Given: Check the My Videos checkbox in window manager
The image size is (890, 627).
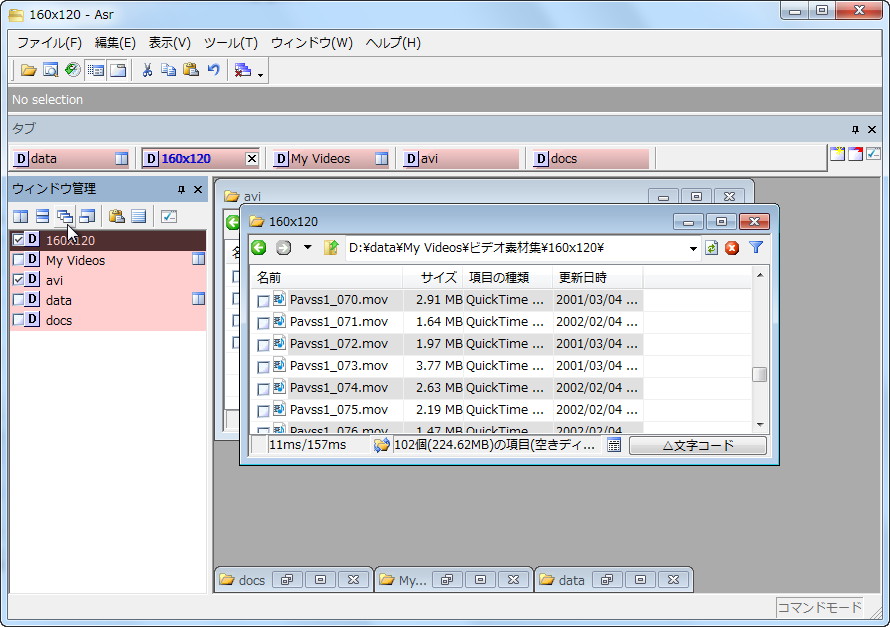Looking at the screenshot, I should pyautogui.click(x=18, y=260).
